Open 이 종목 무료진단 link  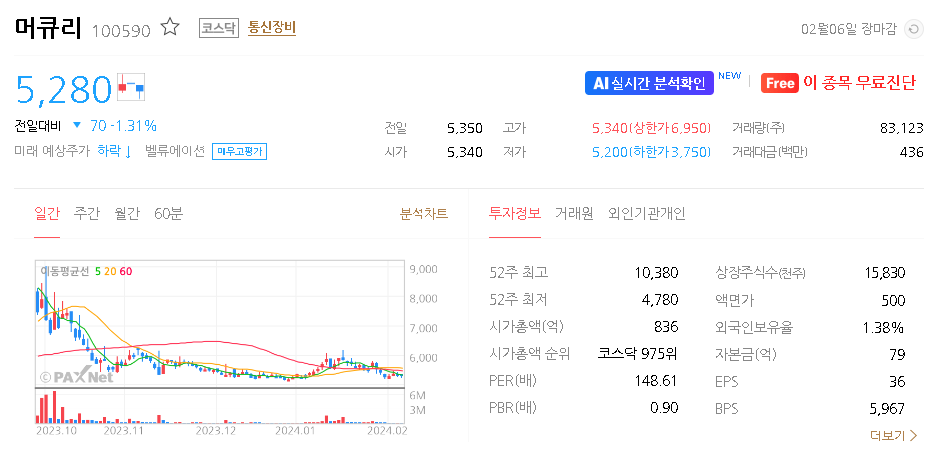pyautogui.click(x=859, y=83)
